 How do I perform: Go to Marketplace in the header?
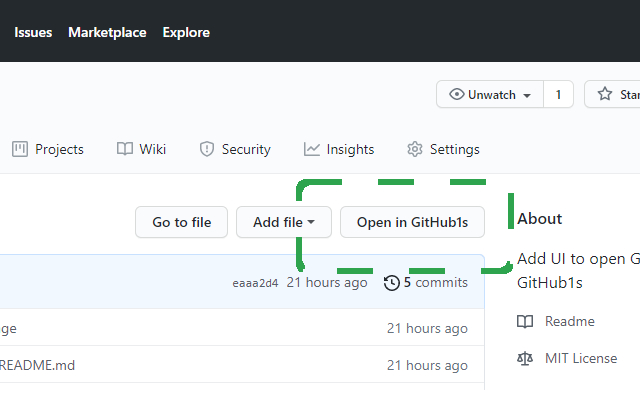107,32
